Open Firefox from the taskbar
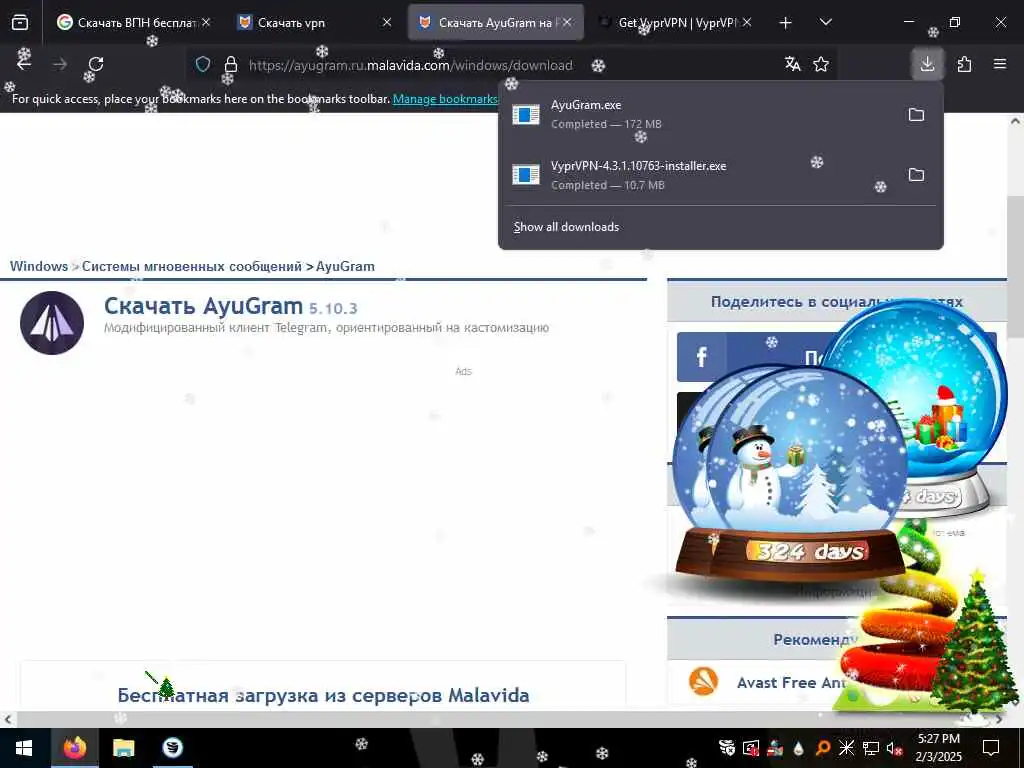1024x768 pixels. point(74,748)
